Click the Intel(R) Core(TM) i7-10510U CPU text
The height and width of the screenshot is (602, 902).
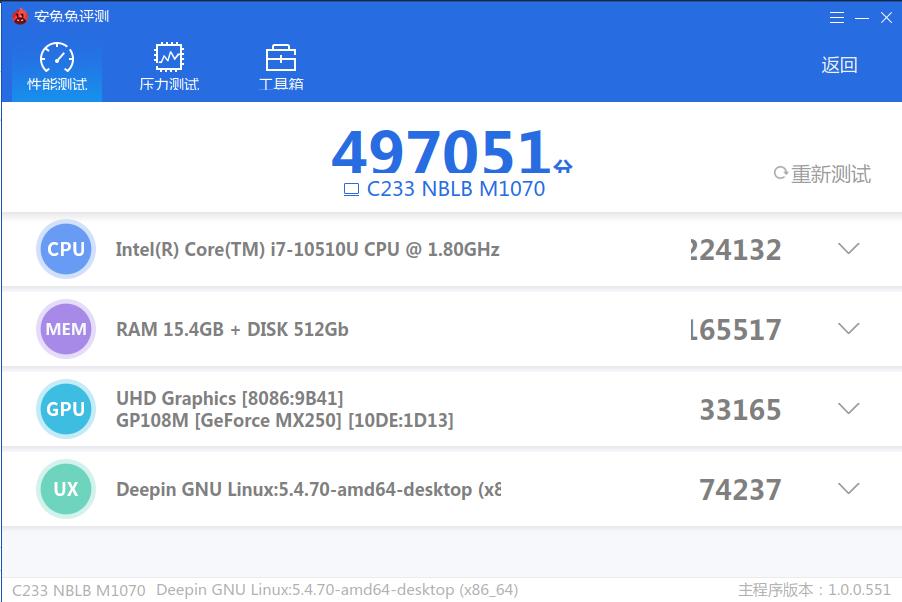pyautogui.click(x=308, y=249)
